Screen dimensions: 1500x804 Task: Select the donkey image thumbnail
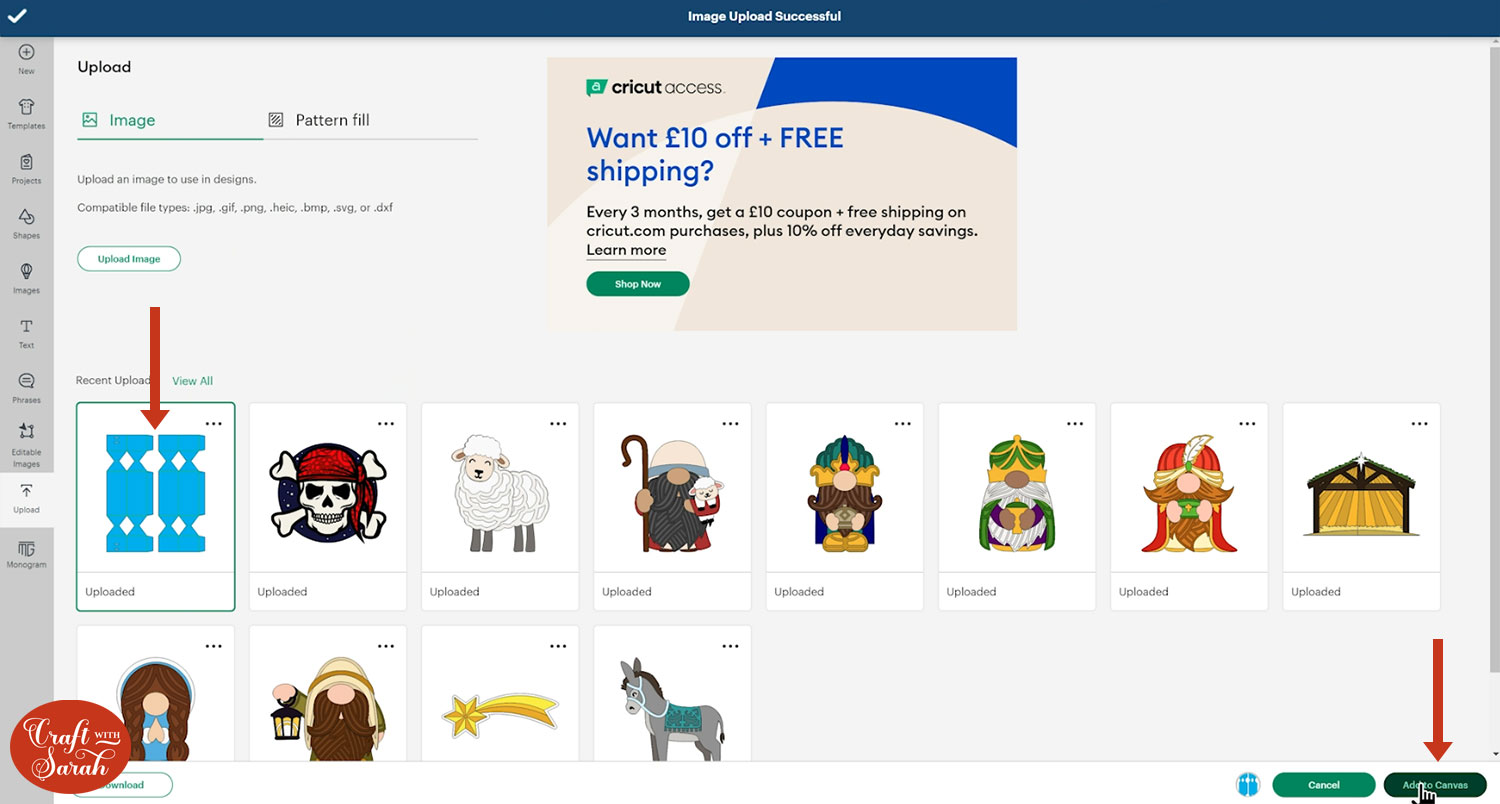tap(672, 693)
